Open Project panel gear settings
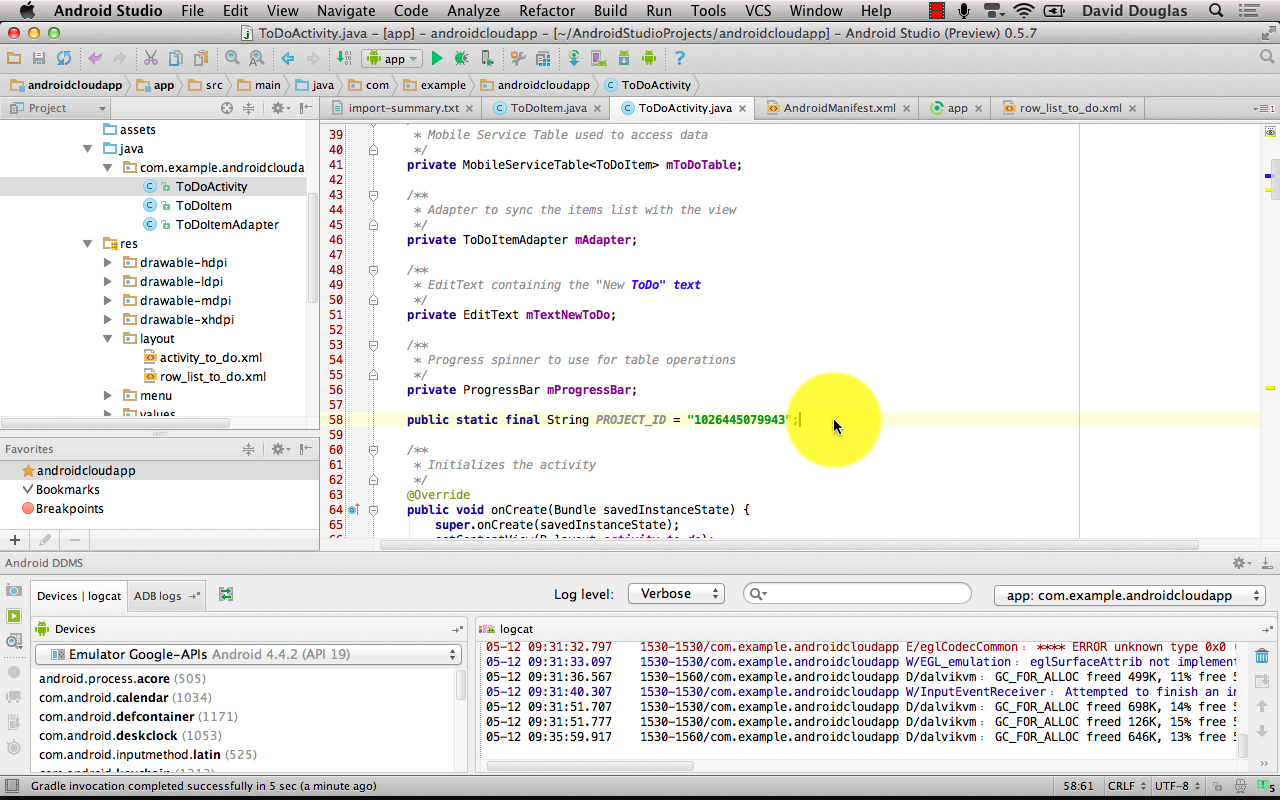The image size is (1280, 800). 280,108
